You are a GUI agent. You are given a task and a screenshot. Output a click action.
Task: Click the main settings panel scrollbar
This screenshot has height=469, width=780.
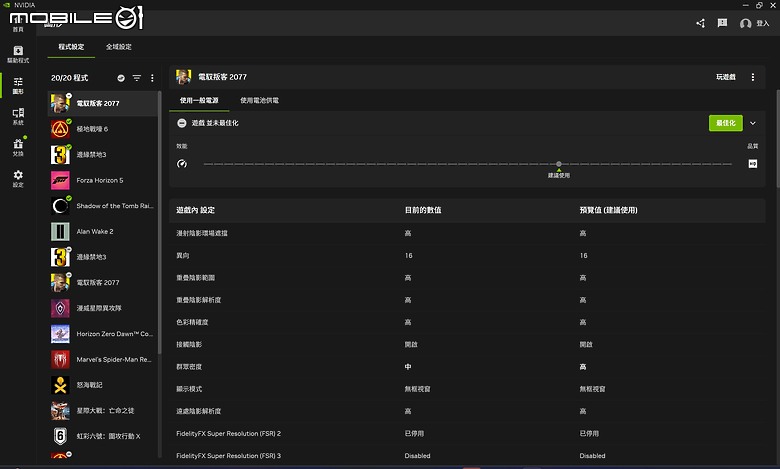click(x=778, y=138)
